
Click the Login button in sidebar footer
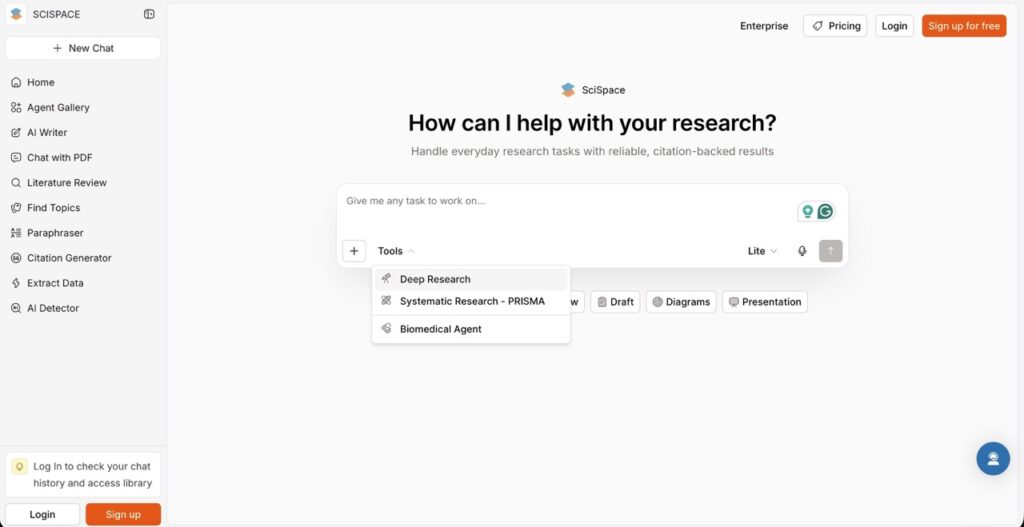pos(42,515)
